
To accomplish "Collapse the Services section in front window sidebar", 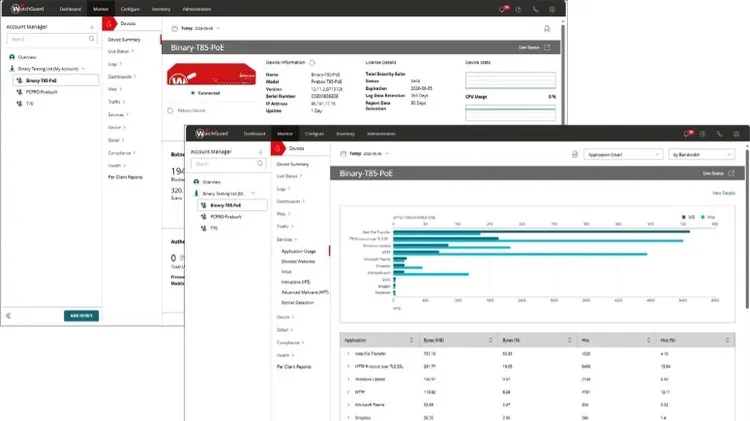I will click(x=287, y=239).
